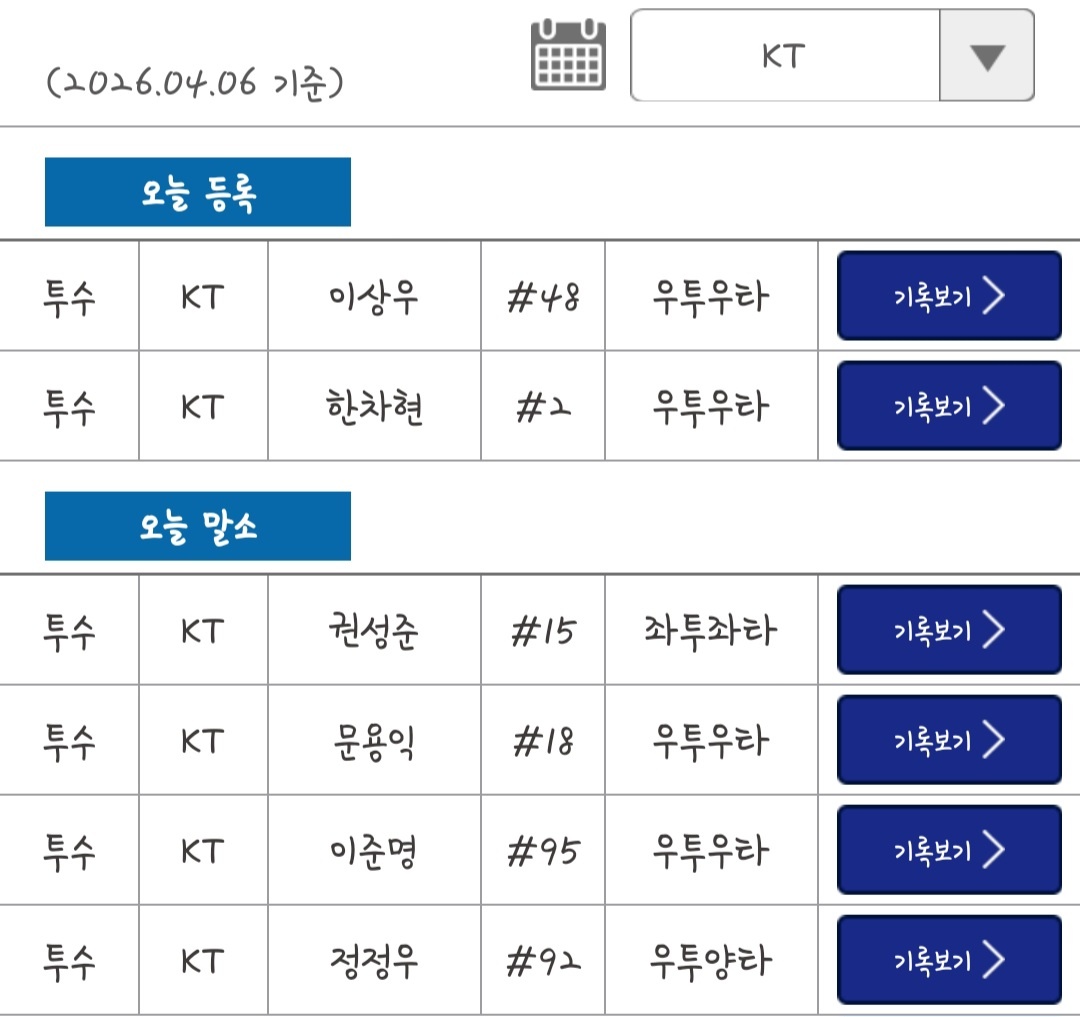Image resolution: width=1080 pixels, height=1017 pixels.
Task: Select 한차현's jersey number #2
Action: pos(542,406)
